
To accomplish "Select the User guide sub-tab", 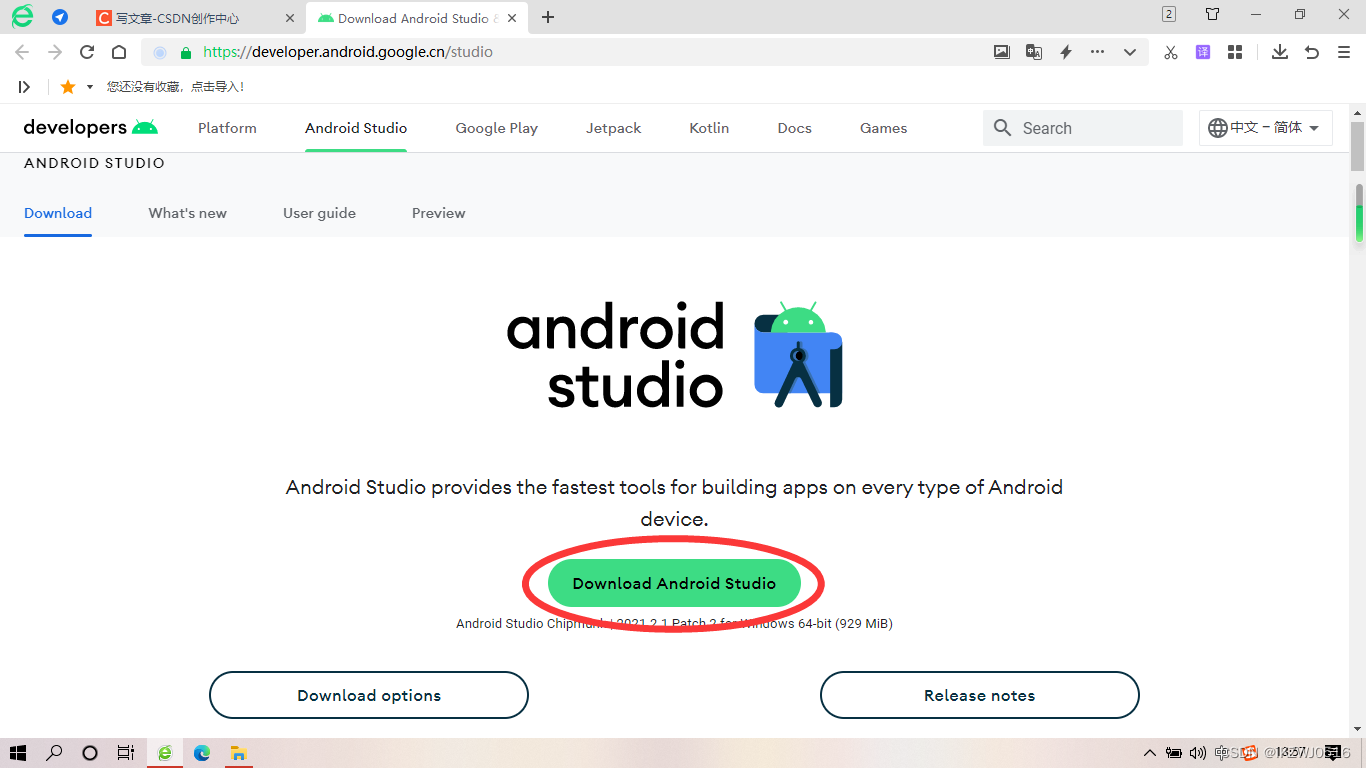I will 319,213.
